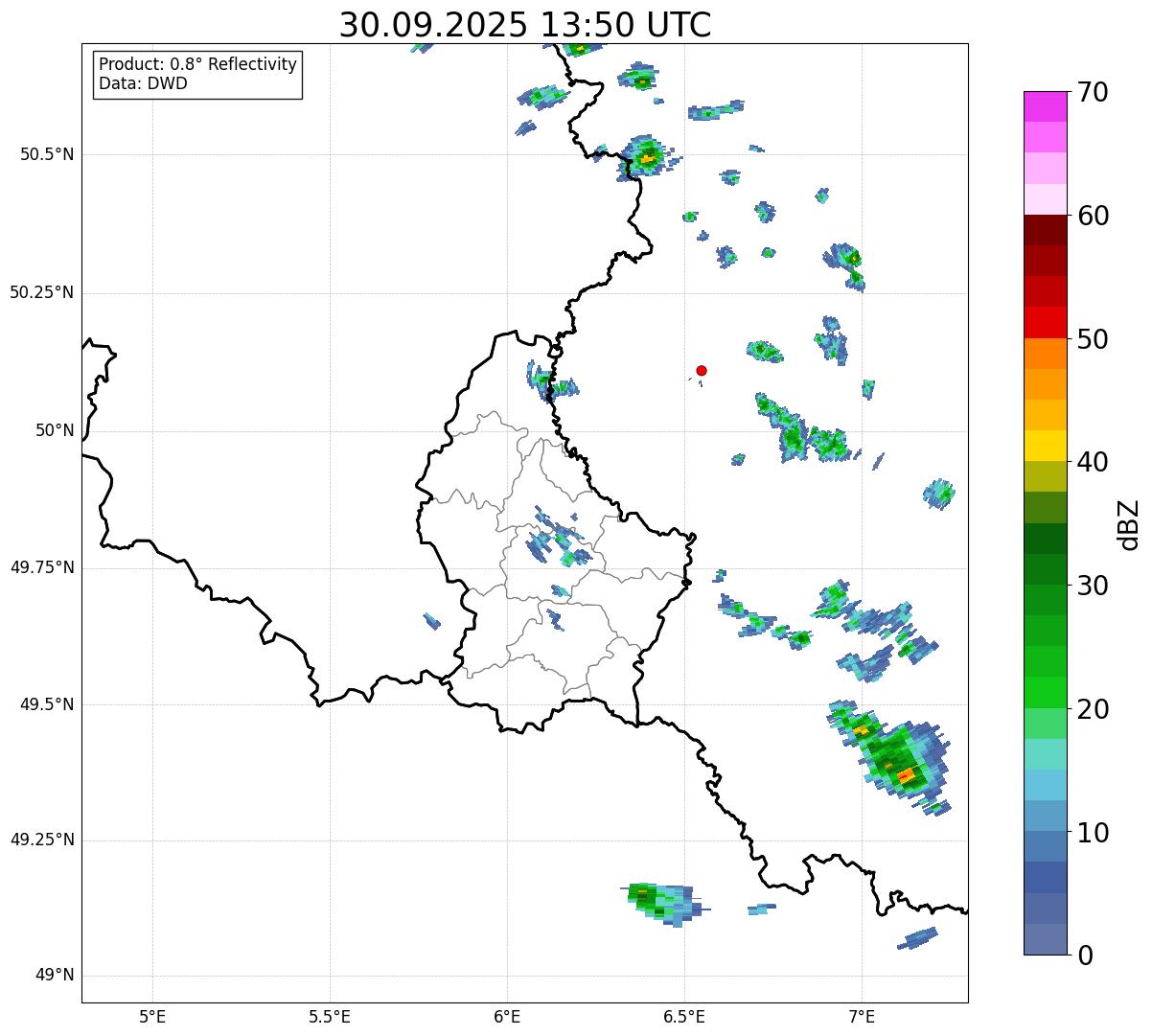1152x1036 pixels.
Task: Click the red station marker dot
Action: [x=702, y=370]
